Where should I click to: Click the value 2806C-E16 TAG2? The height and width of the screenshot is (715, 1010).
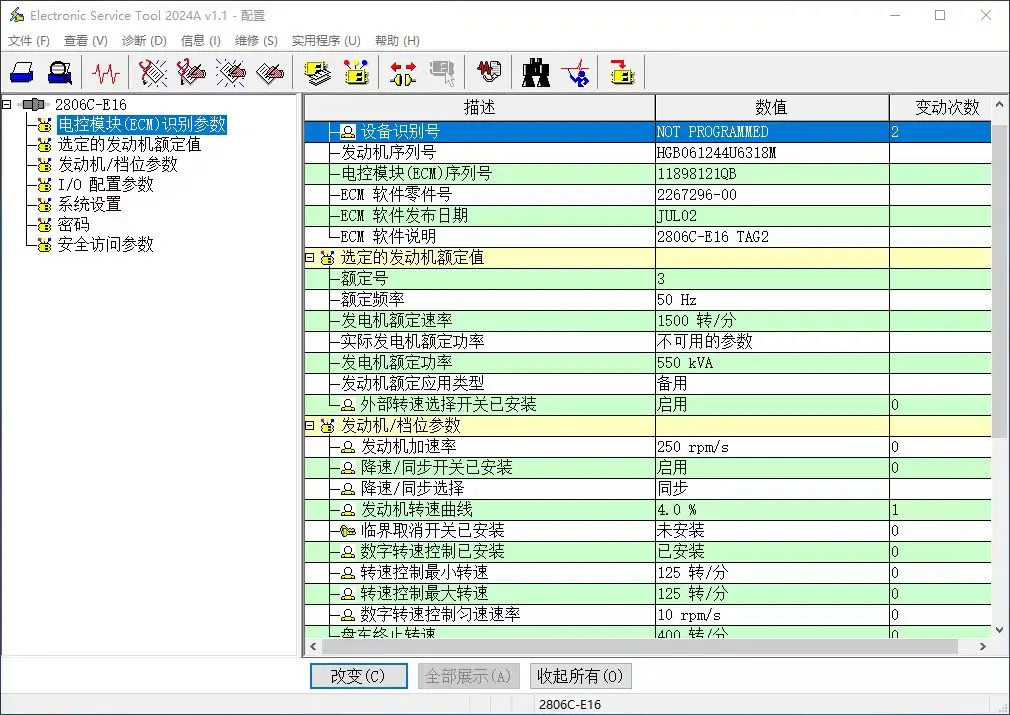point(713,237)
